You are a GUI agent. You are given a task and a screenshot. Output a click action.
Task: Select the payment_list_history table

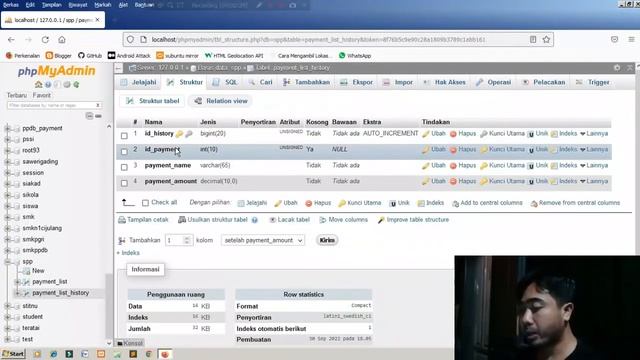(60, 293)
